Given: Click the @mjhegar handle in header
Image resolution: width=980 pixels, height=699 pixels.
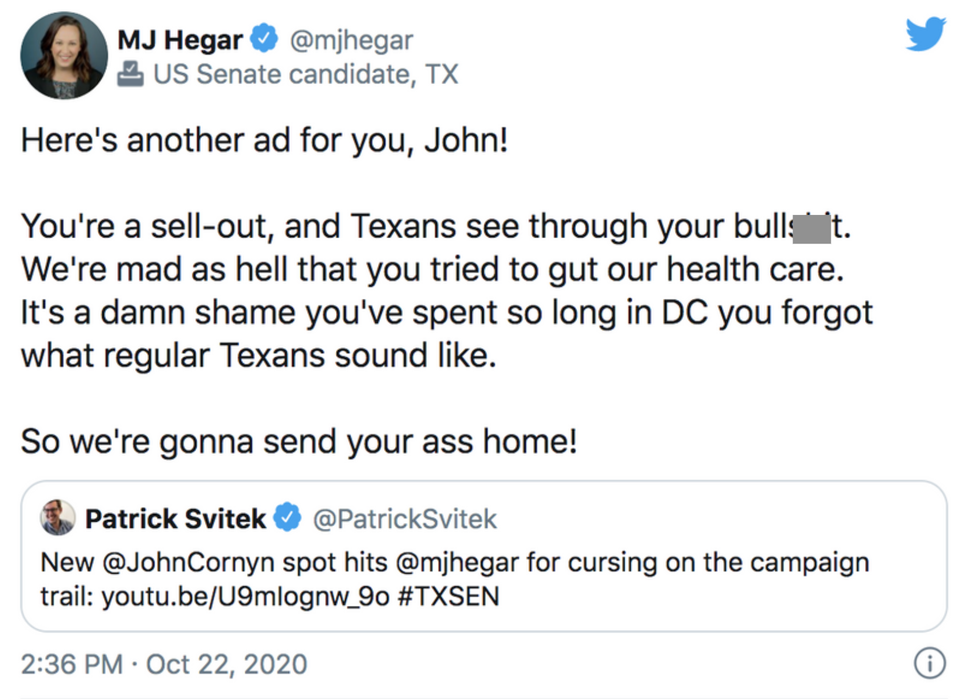Looking at the screenshot, I should [x=350, y=40].
